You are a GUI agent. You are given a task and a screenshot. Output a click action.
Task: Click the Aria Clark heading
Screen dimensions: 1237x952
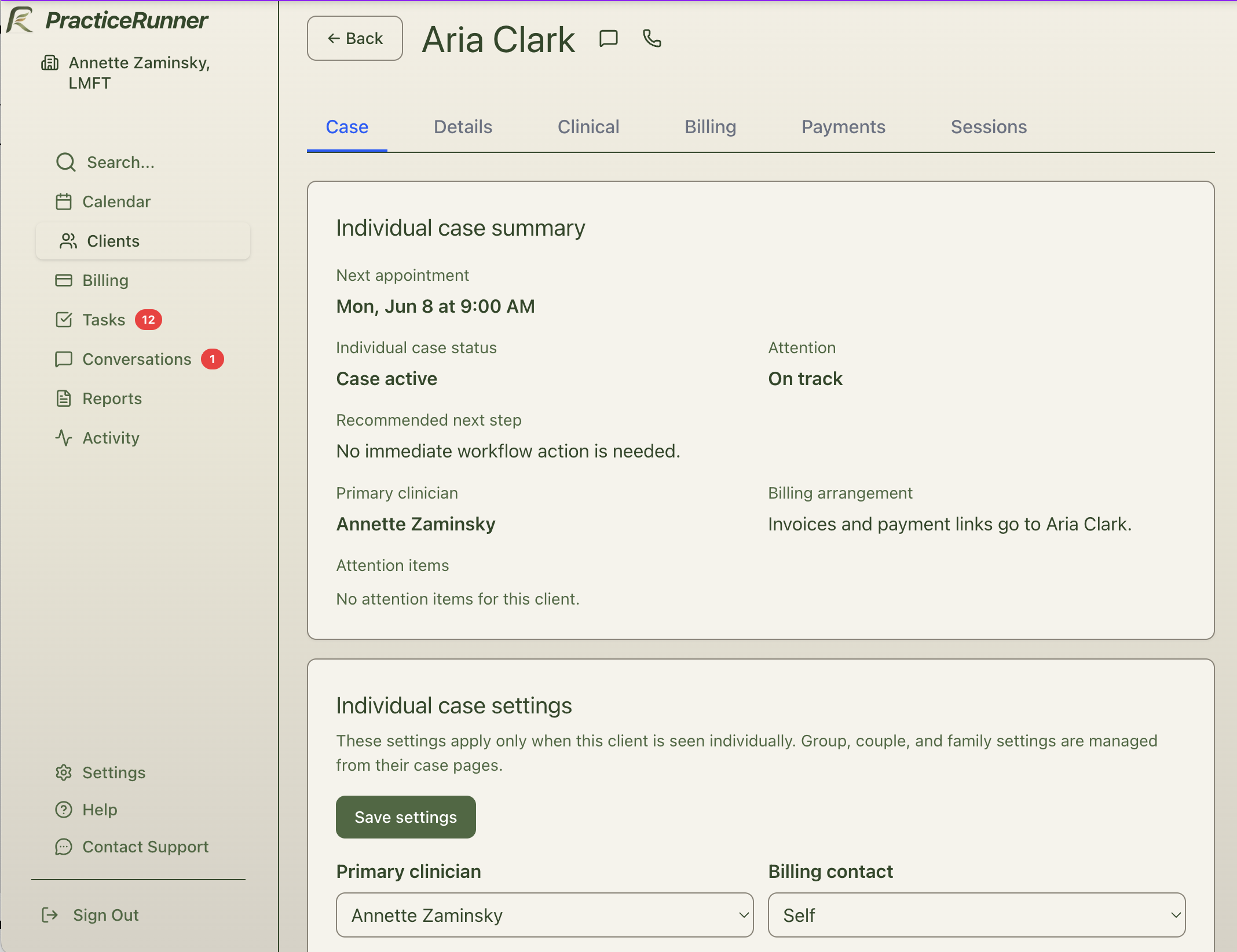[x=498, y=39]
